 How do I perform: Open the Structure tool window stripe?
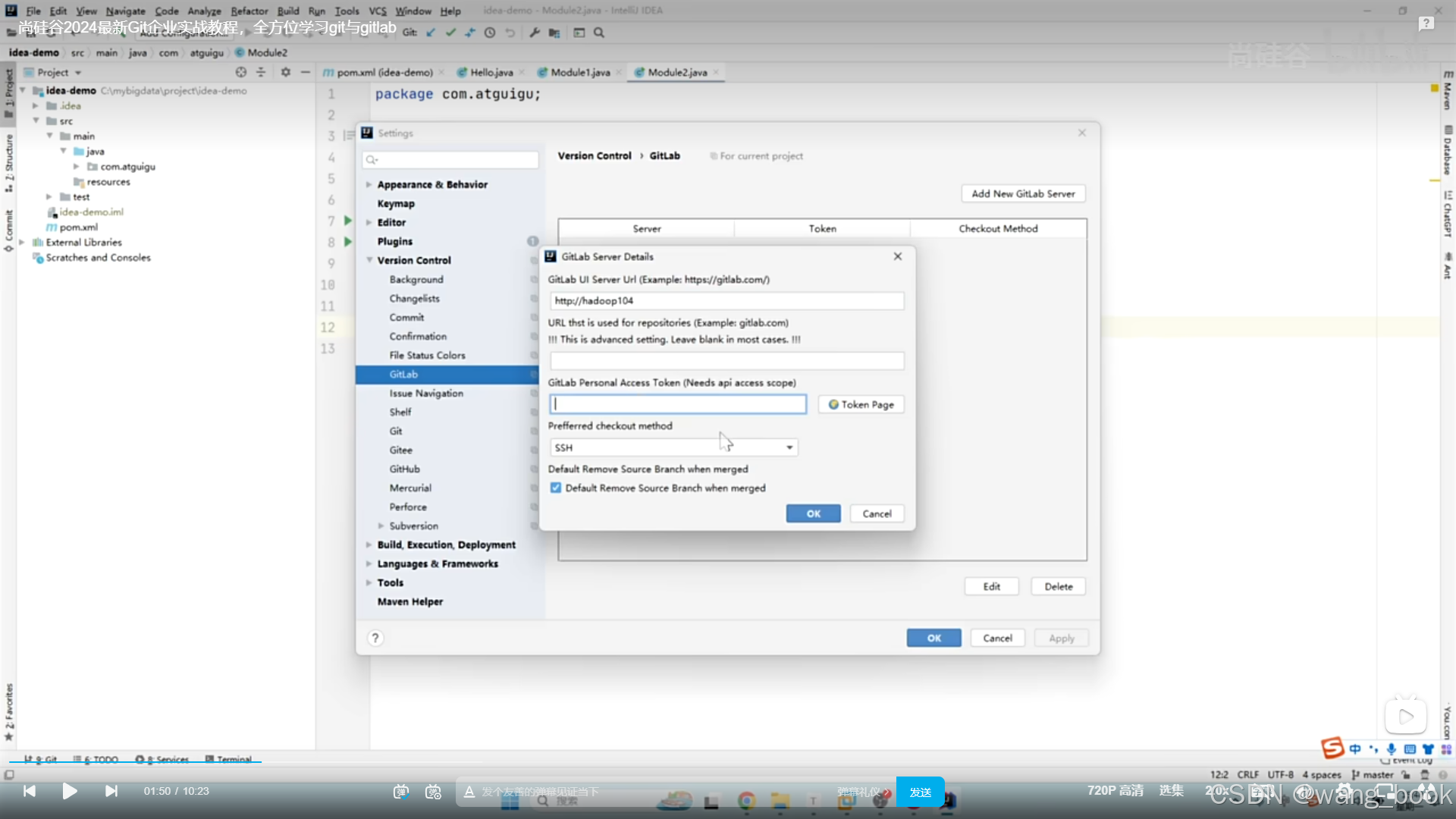[9, 162]
